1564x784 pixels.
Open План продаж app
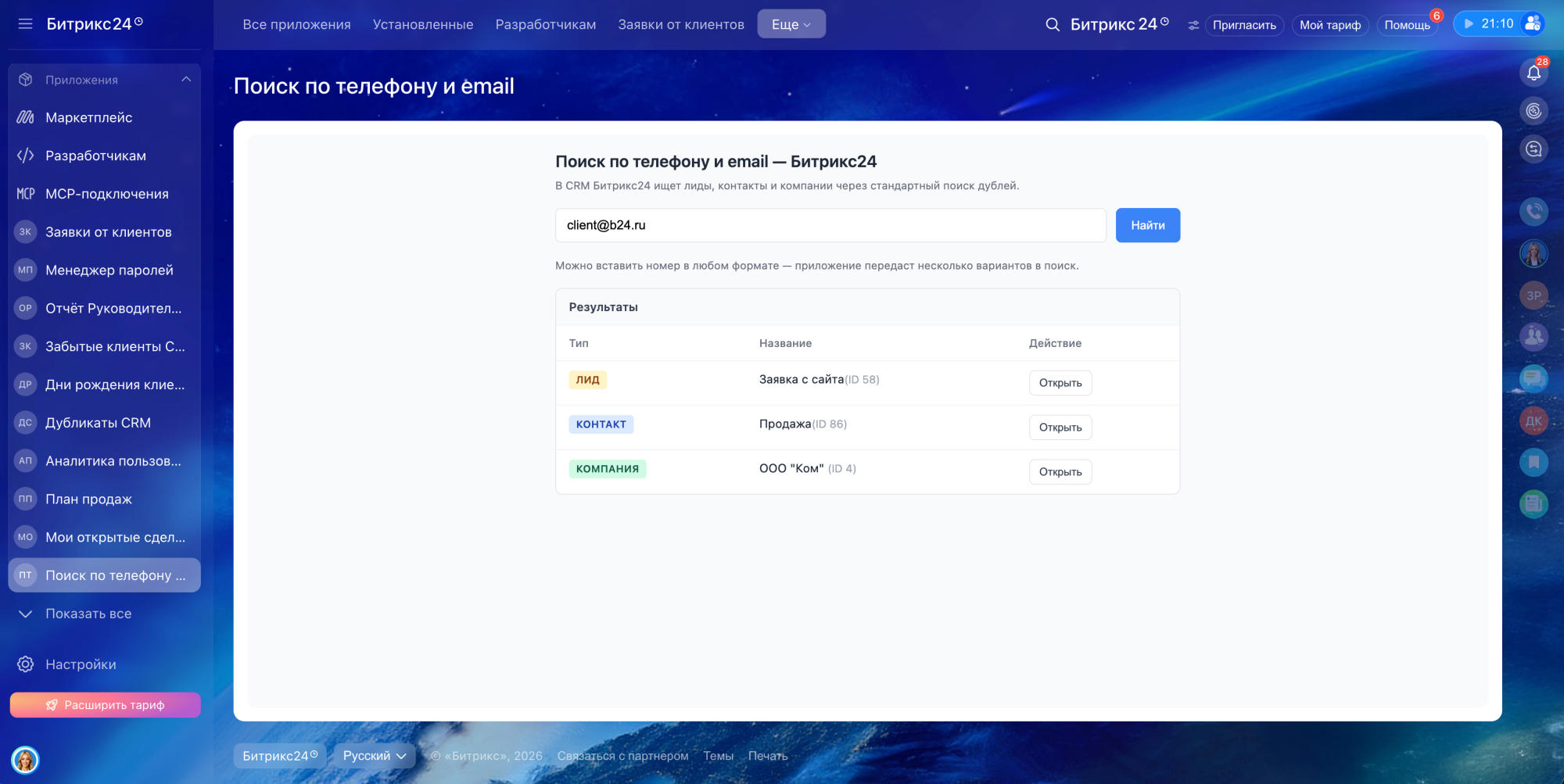[104, 499]
